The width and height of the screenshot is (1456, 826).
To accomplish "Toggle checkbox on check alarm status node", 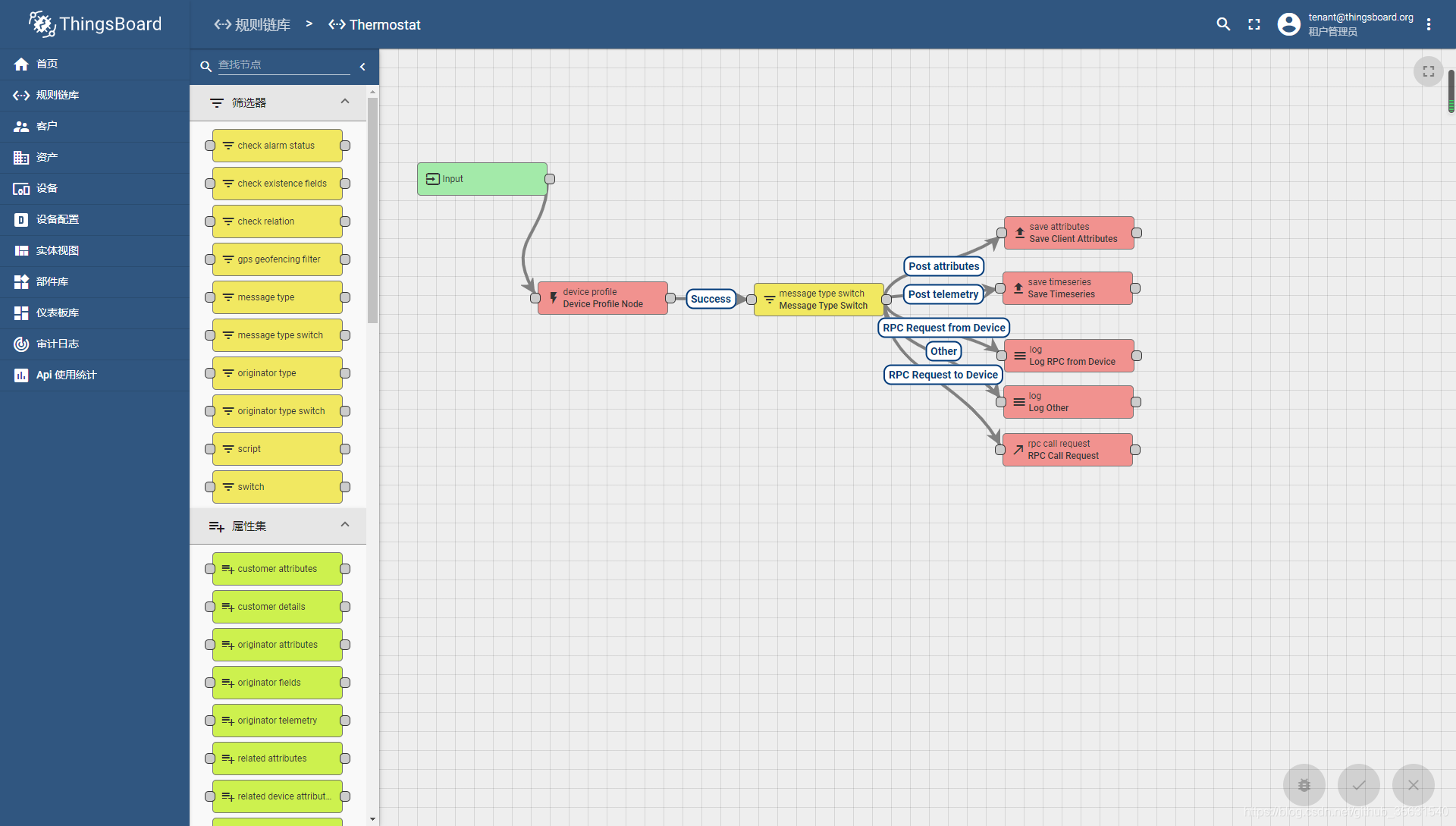I will (x=209, y=145).
